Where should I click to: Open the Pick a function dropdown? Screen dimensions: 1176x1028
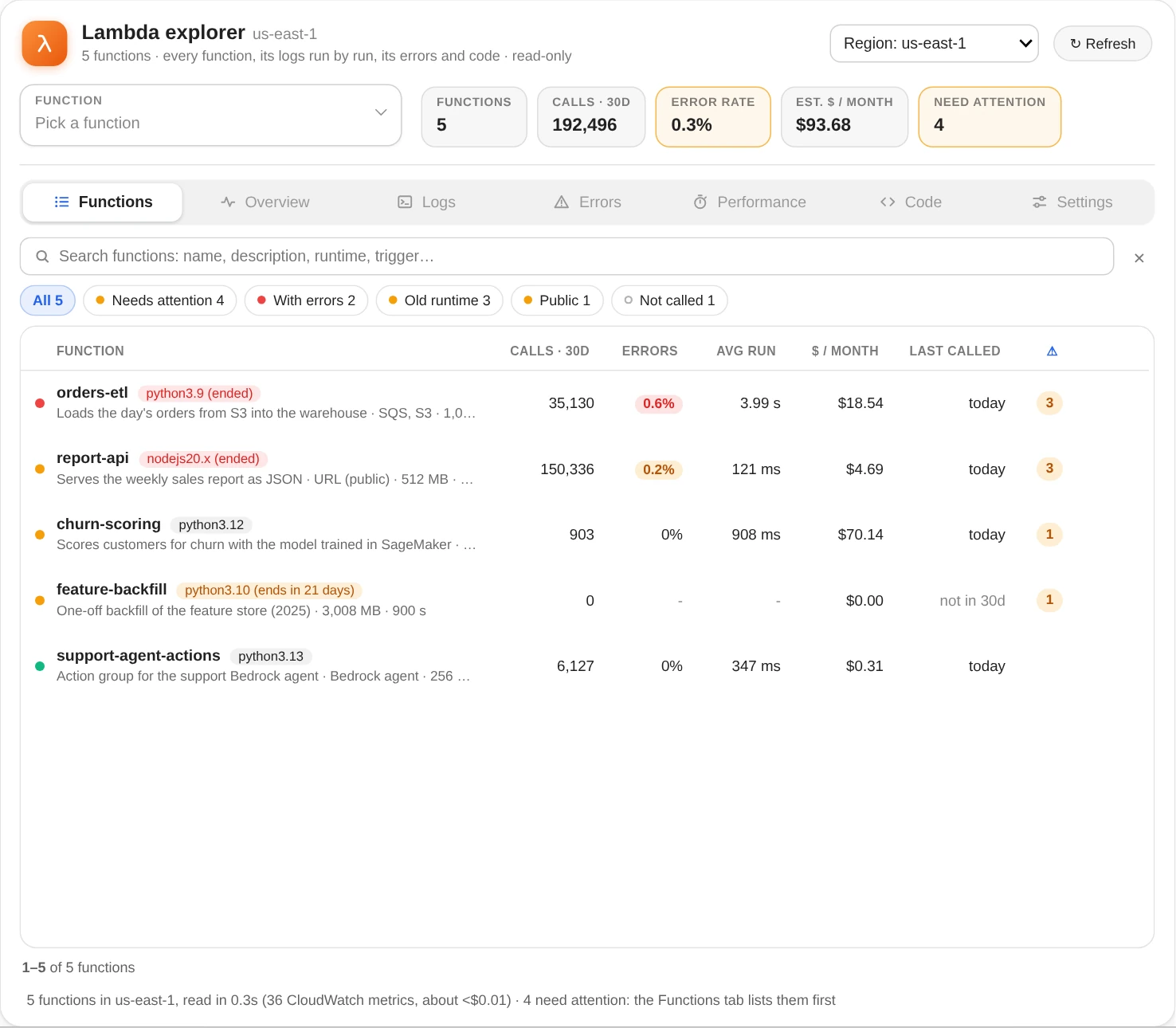210,116
